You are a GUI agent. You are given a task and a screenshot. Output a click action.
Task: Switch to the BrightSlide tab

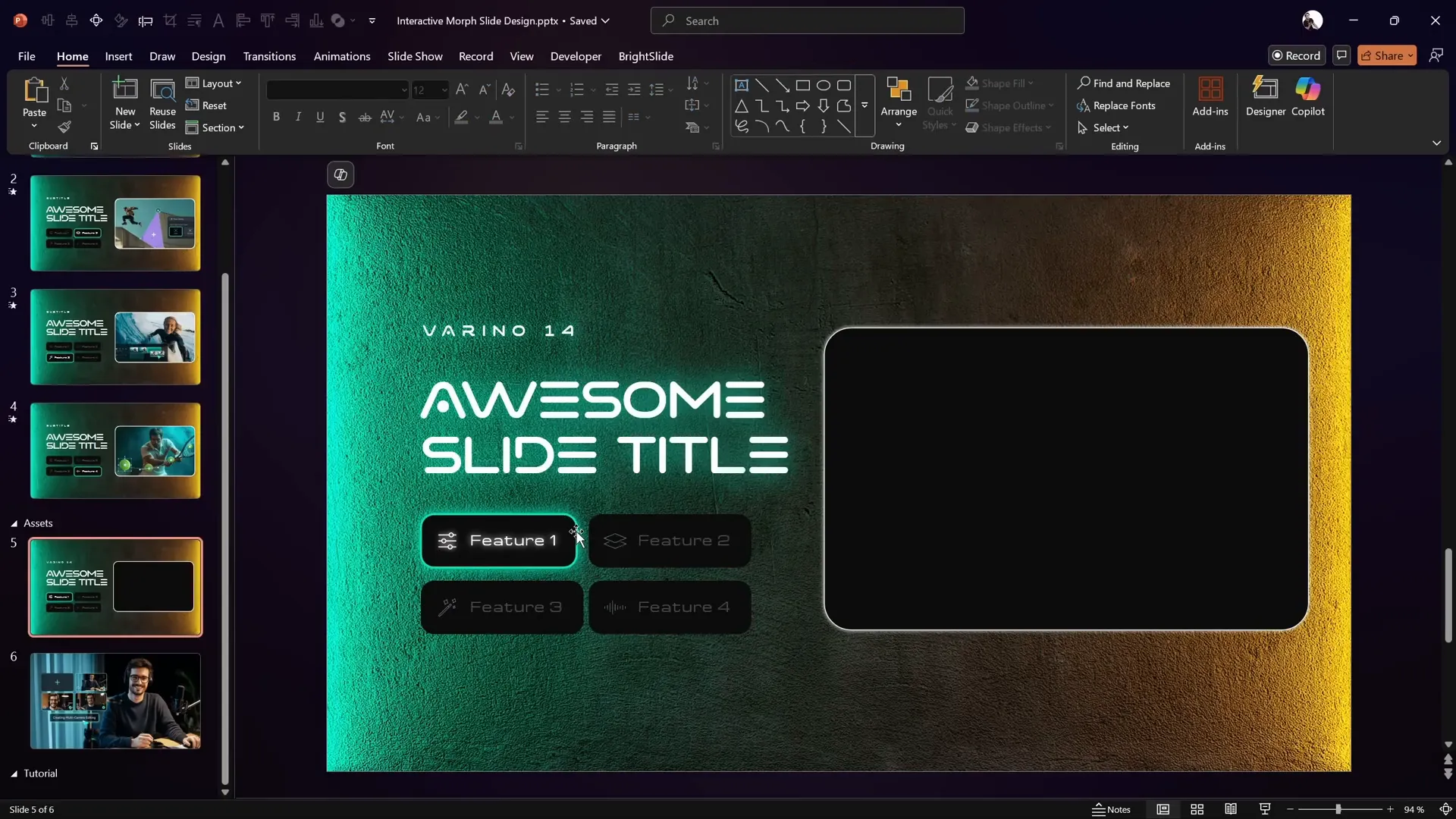tap(645, 56)
